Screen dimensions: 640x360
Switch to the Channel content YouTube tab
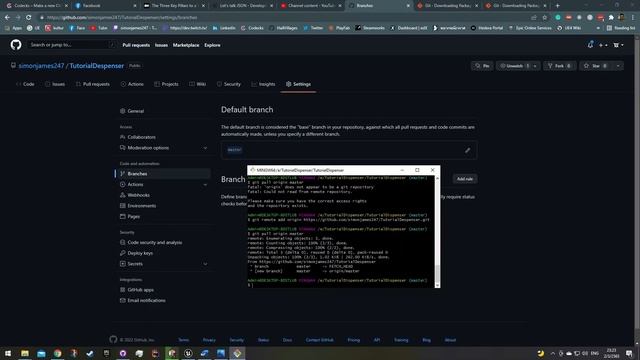point(311,6)
